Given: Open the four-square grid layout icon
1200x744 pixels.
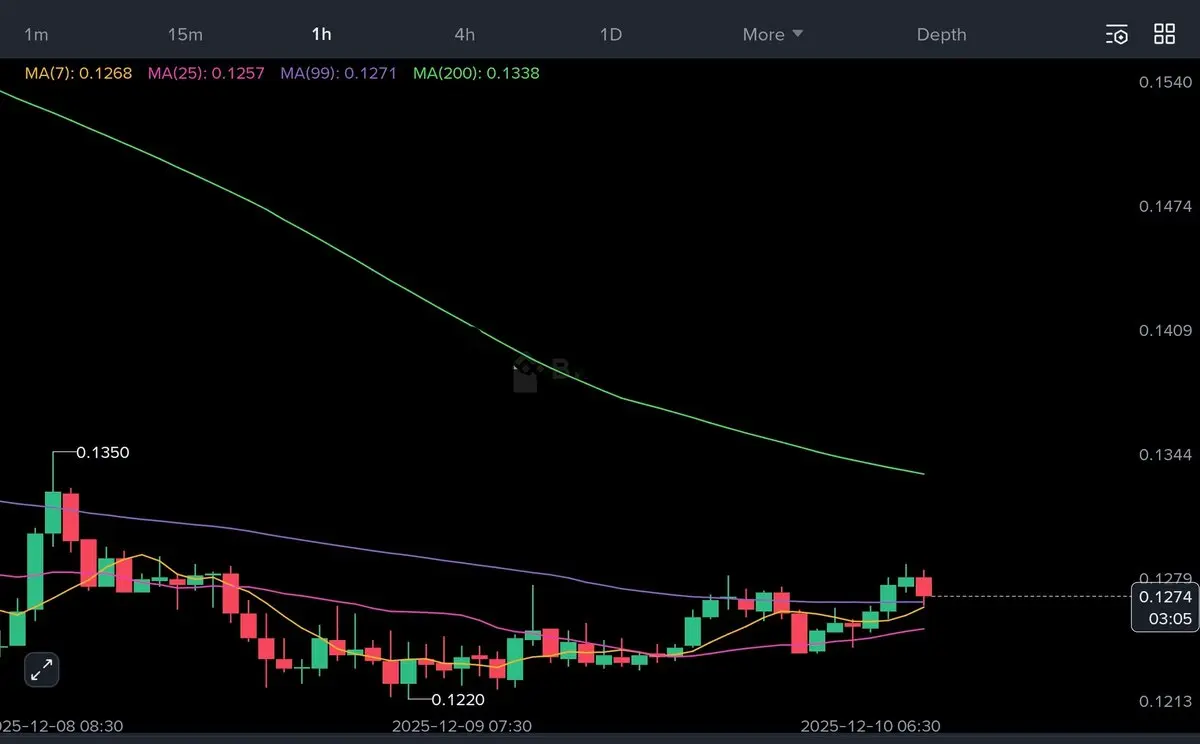Looking at the screenshot, I should coord(1165,34).
